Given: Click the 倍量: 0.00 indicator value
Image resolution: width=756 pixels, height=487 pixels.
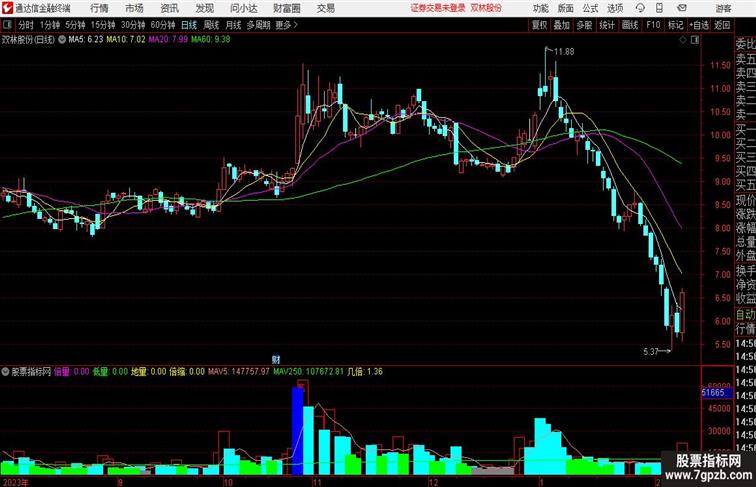Looking at the screenshot, I should click(x=71, y=372).
